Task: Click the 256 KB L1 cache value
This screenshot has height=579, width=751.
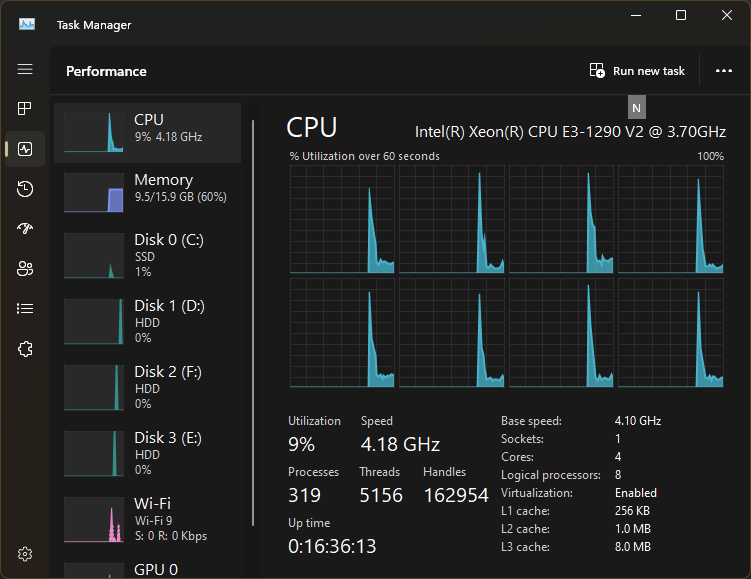Action: click(x=632, y=511)
